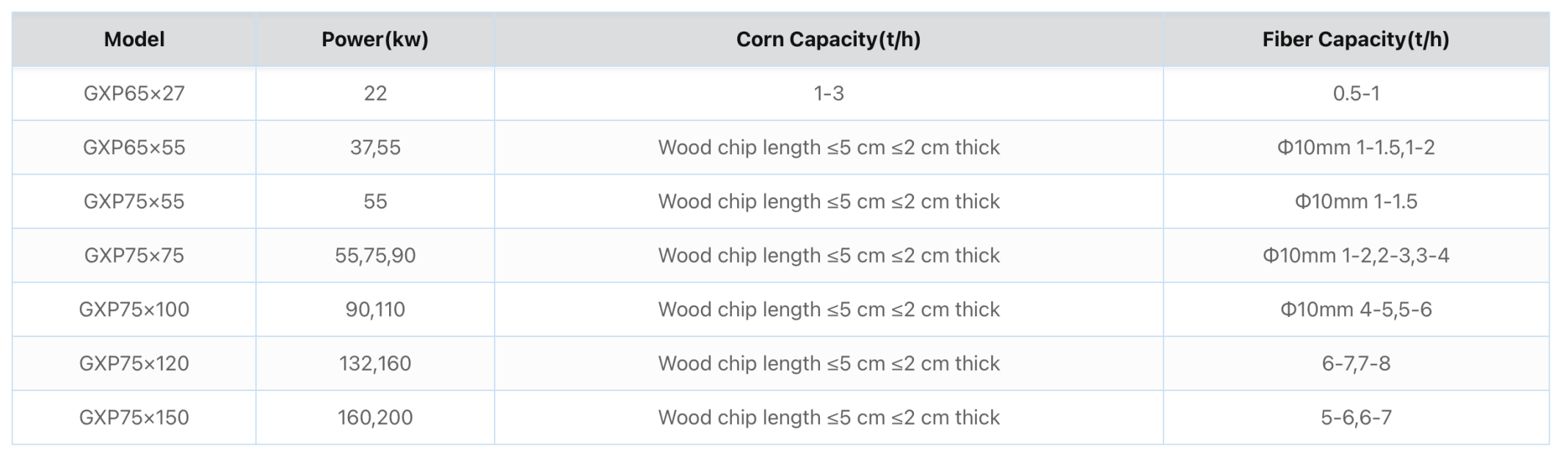Viewport: 1568px width, 463px height.
Task: Click the Power(kw) column header
Action: [374, 40]
